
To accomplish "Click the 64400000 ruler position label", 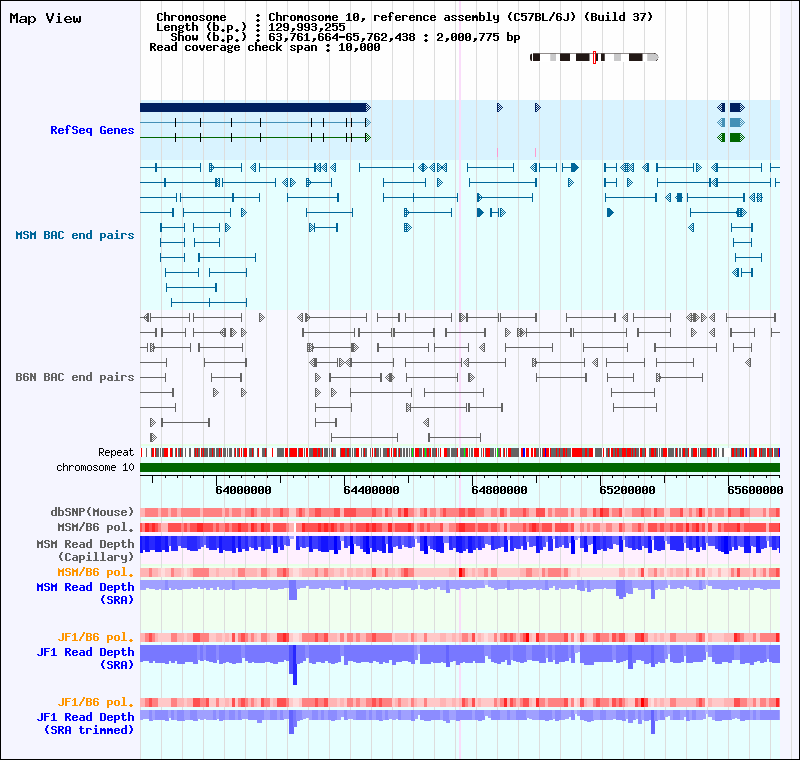I will click(x=371, y=490).
